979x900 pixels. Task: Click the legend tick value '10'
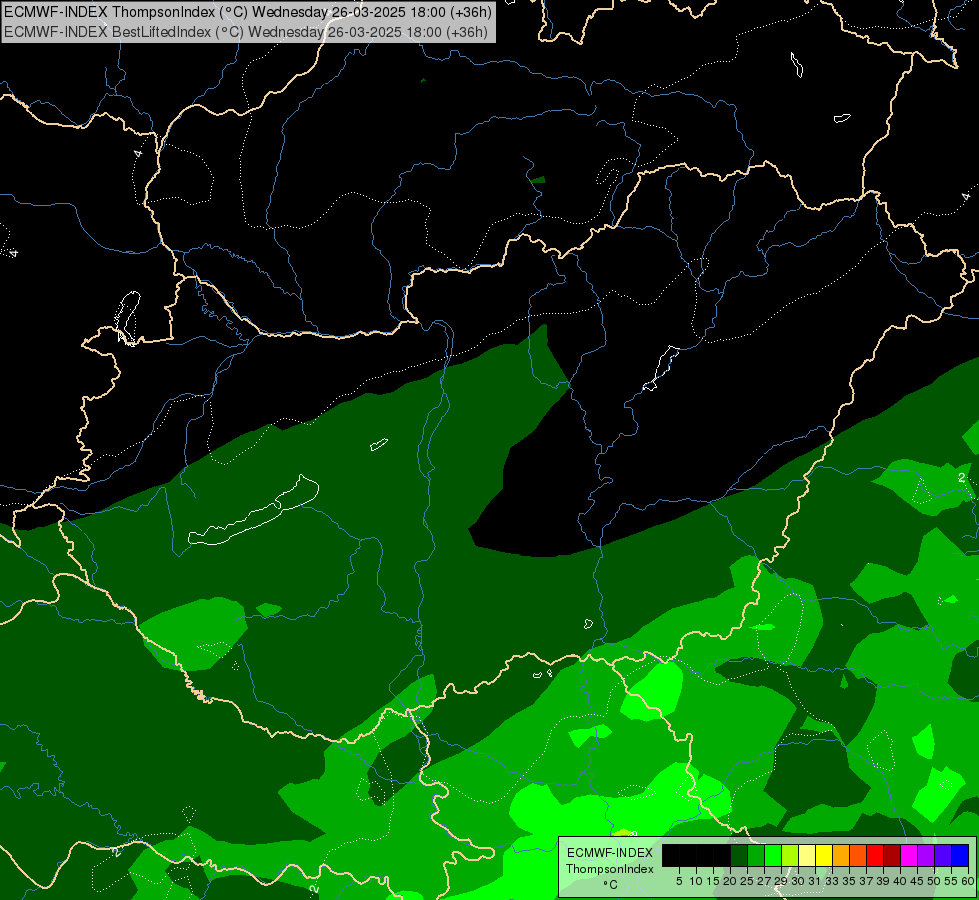pos(696,881)
